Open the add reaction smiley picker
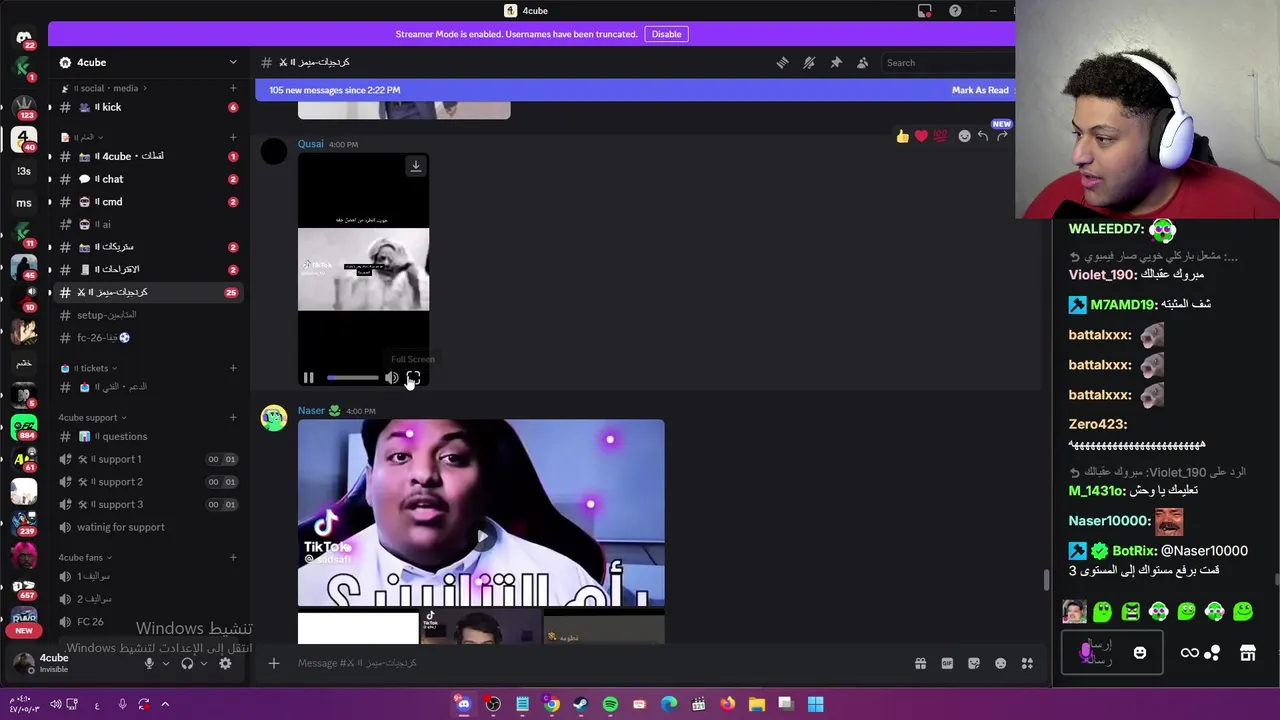The height and width of the screenshot is (720, 1280). pos(964,136)
